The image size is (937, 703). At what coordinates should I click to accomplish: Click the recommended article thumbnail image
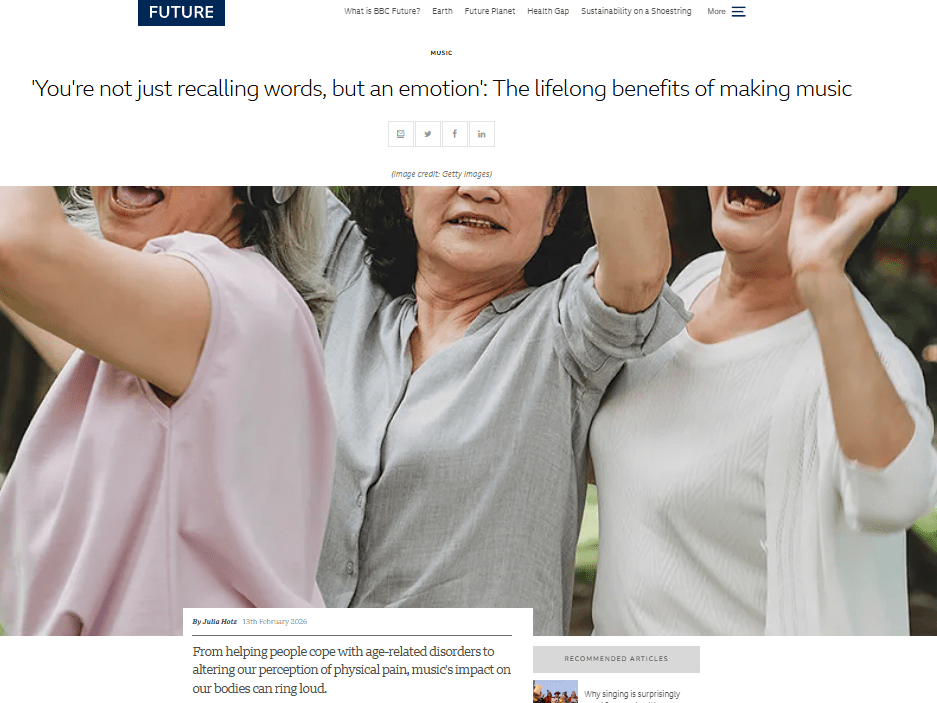(x=555, y=692)
